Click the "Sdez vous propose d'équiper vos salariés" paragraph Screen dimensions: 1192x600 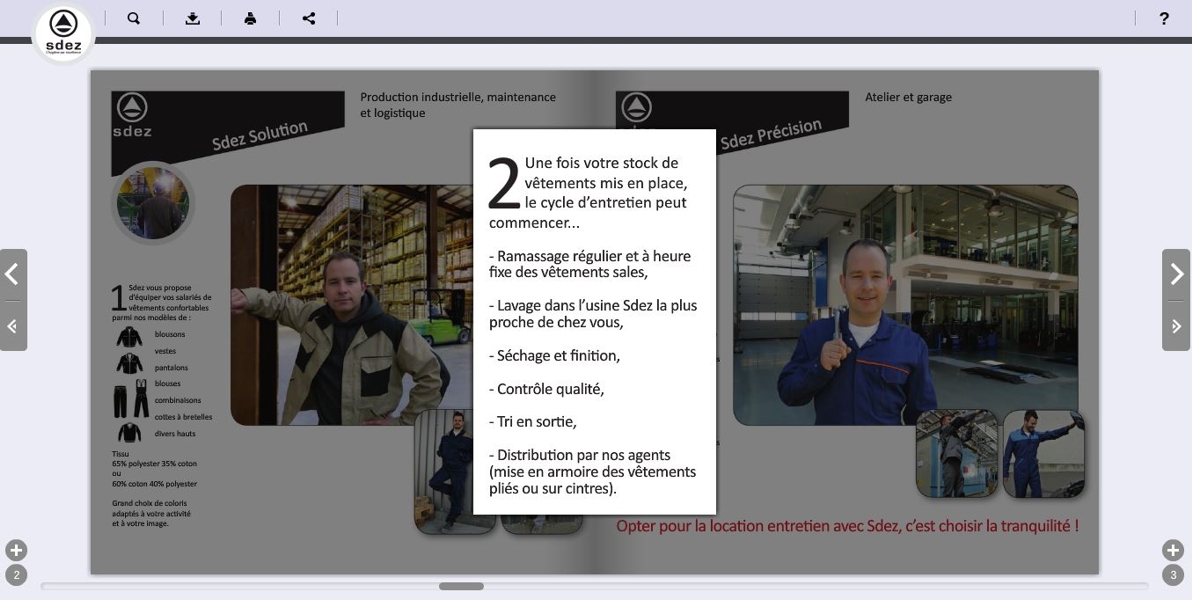pos(162,303)
